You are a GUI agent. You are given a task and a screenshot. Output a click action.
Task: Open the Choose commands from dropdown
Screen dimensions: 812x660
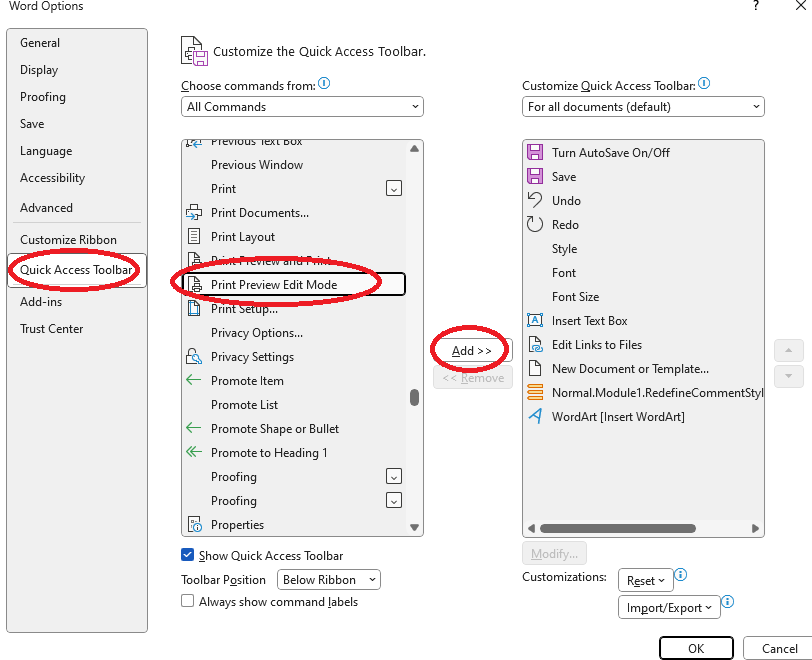tap(302, 107)
